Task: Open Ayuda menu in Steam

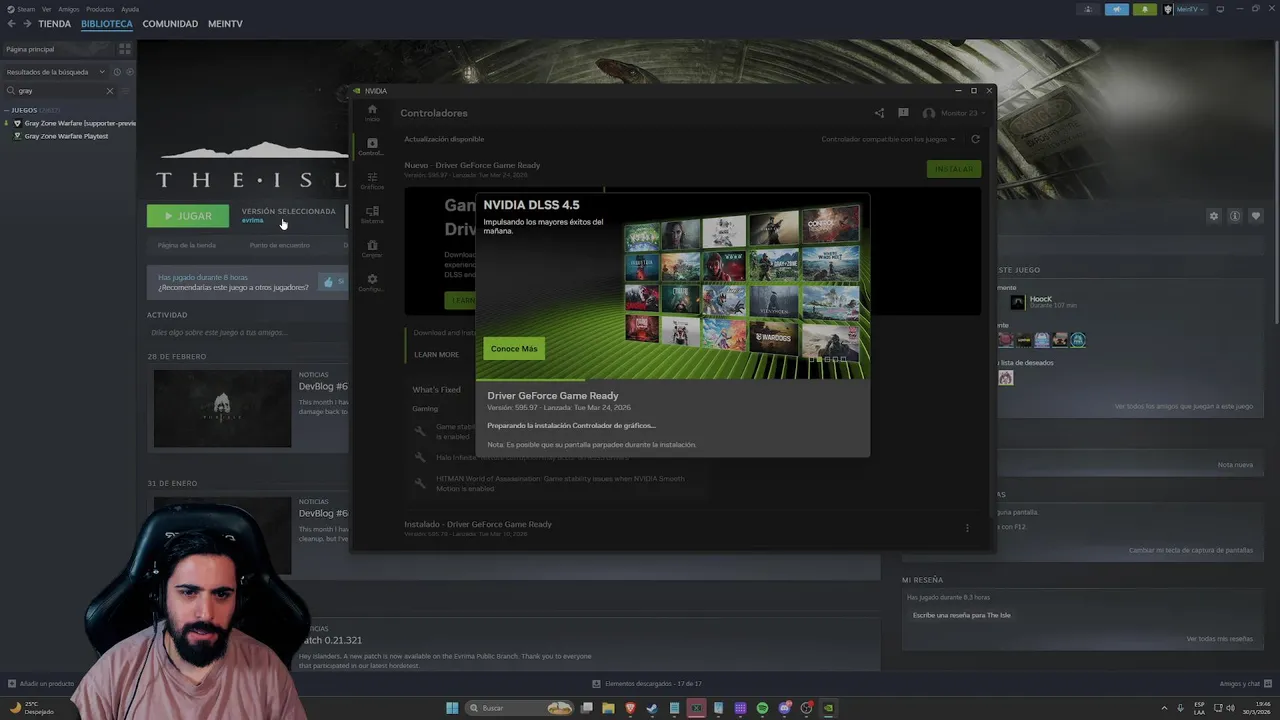Action: 130,9
